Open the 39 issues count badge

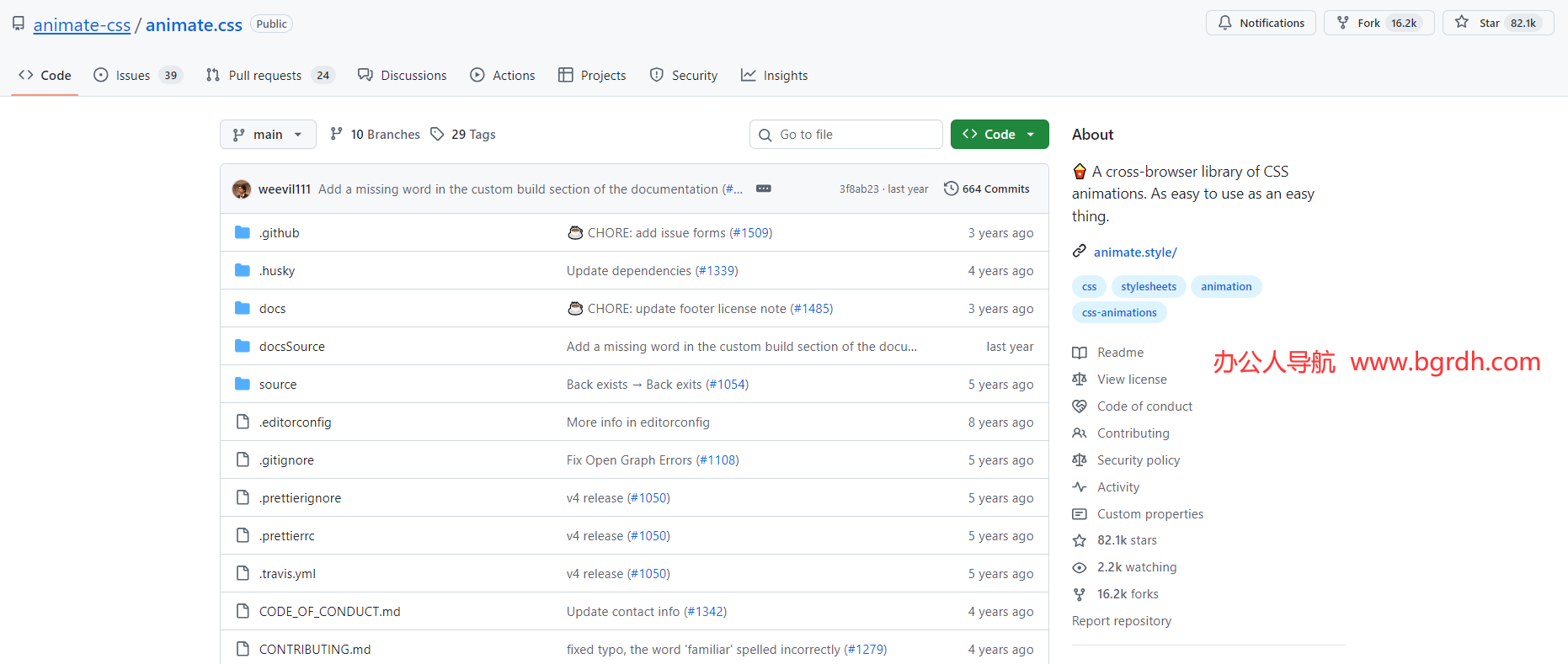click(171, 75)
